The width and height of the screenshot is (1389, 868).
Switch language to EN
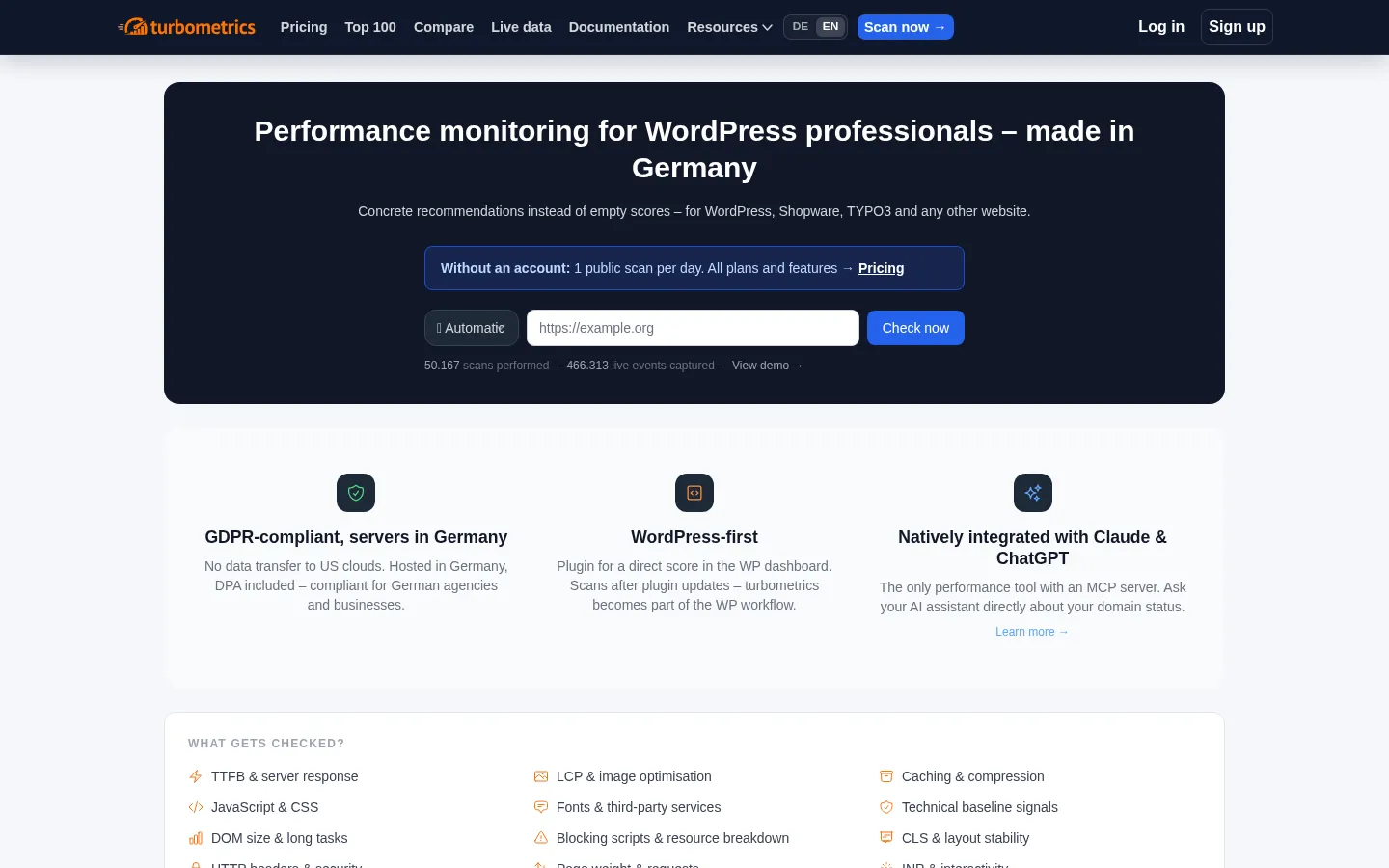tap(831, 27)
